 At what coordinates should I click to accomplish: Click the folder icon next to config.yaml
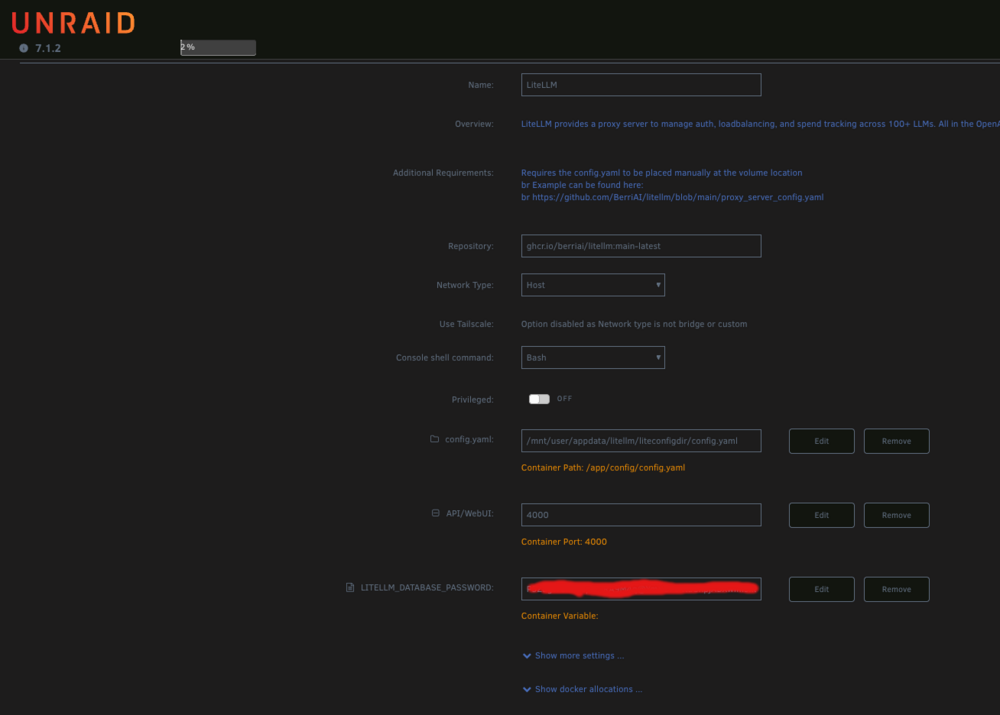(434, 439)
